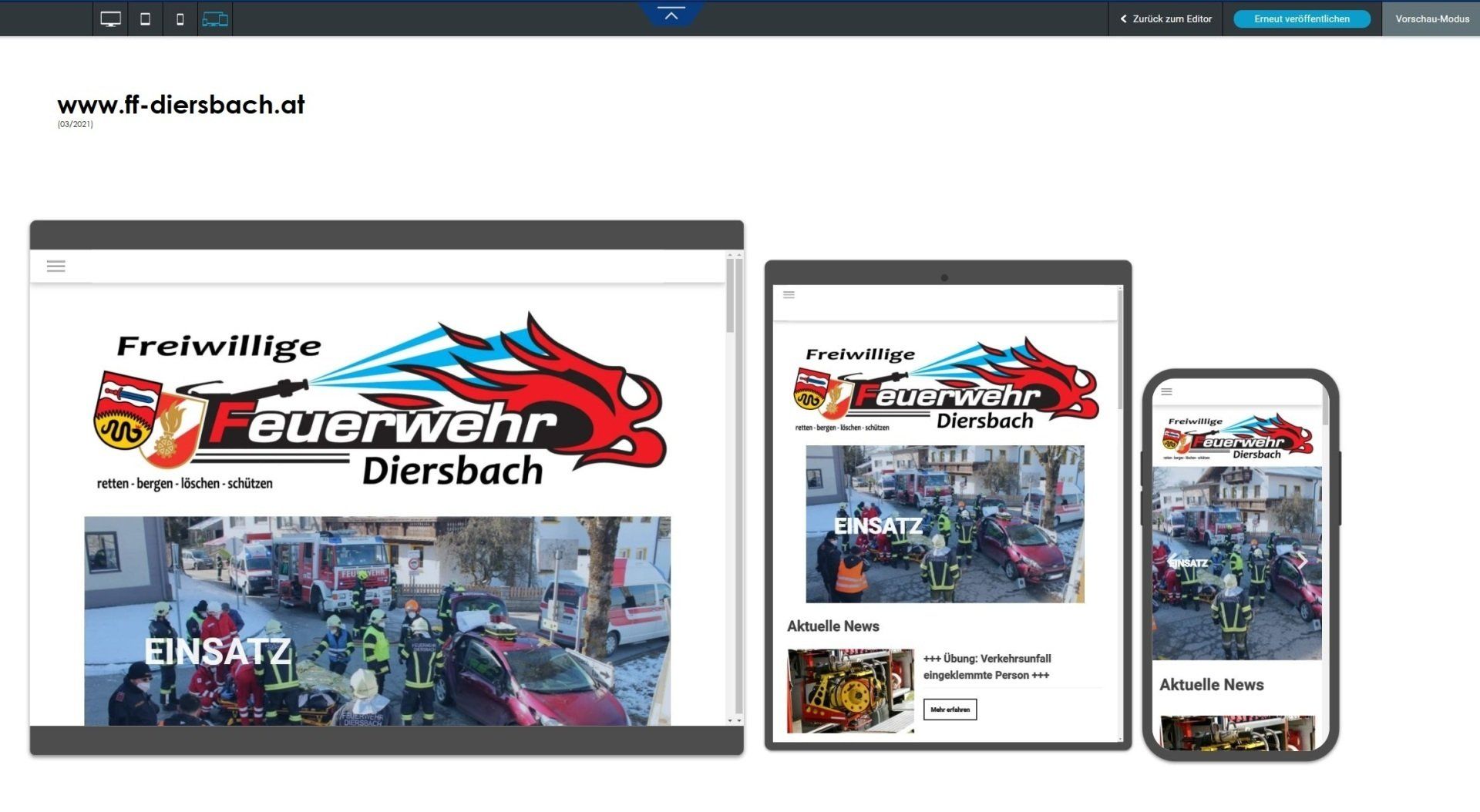
Task: Open hamburger menu in phone preview
Action: click(1166, 392)
